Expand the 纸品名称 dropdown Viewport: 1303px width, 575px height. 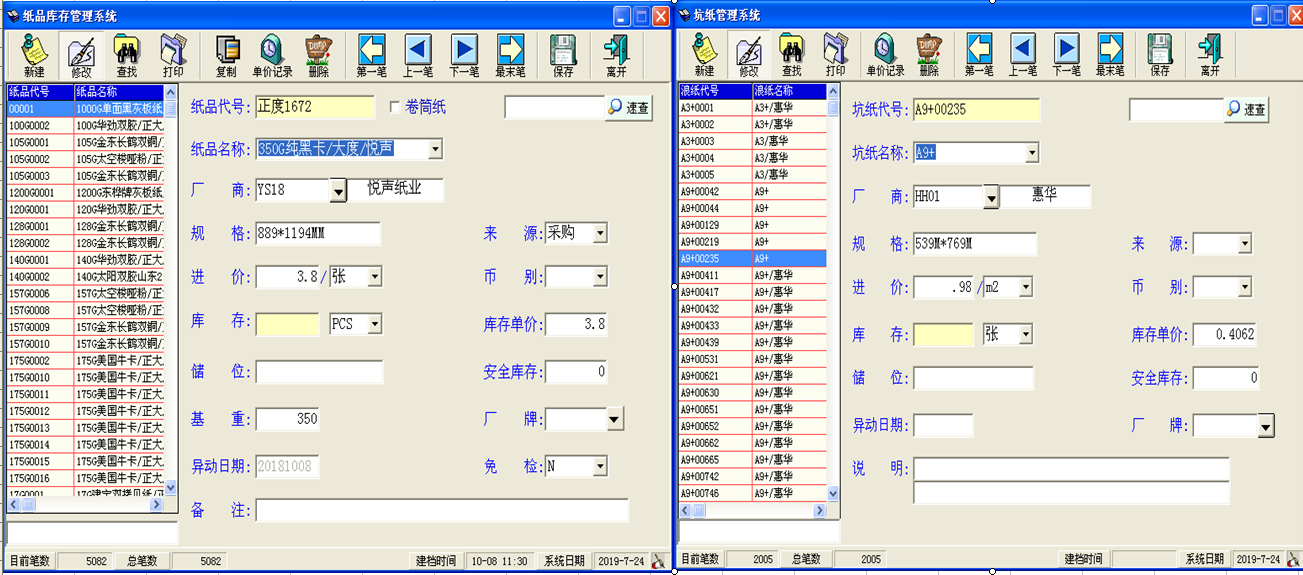point(435,149)
